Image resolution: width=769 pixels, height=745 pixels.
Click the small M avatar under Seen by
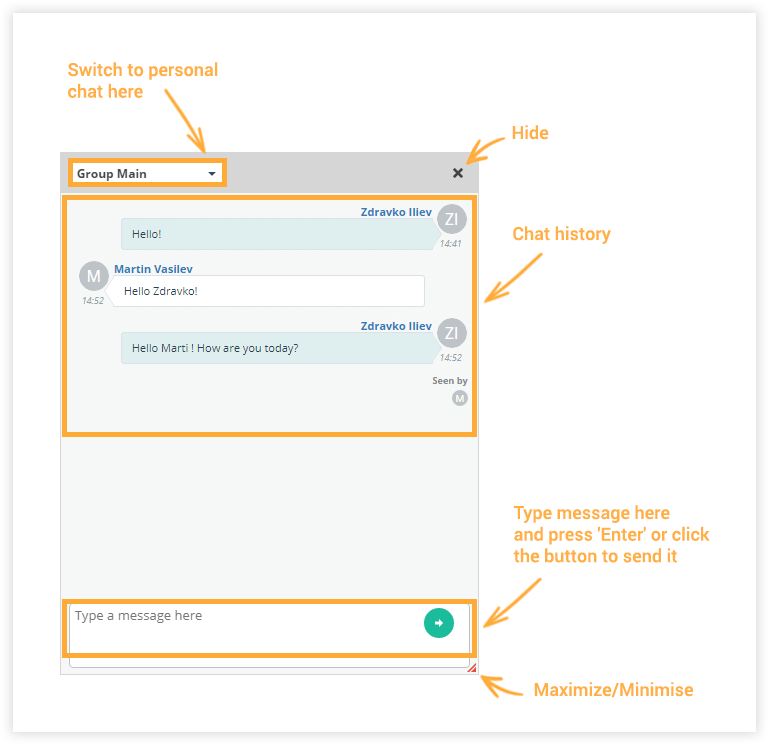pos(460,398)
